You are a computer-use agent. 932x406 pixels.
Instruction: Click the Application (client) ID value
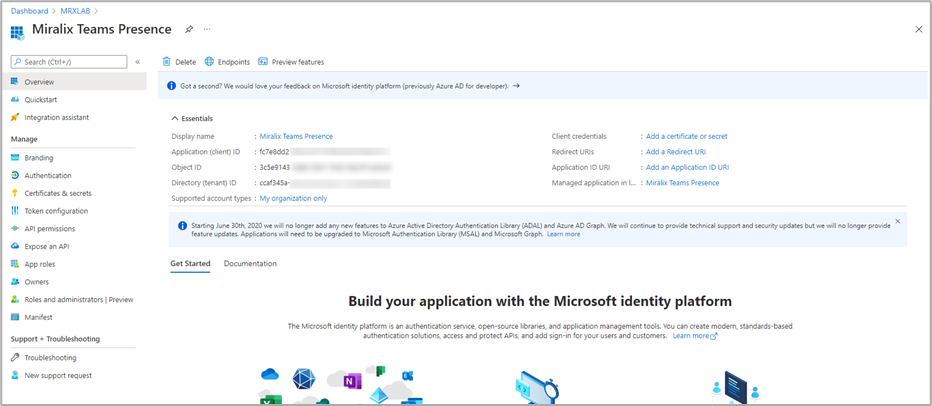coord(325,152)
